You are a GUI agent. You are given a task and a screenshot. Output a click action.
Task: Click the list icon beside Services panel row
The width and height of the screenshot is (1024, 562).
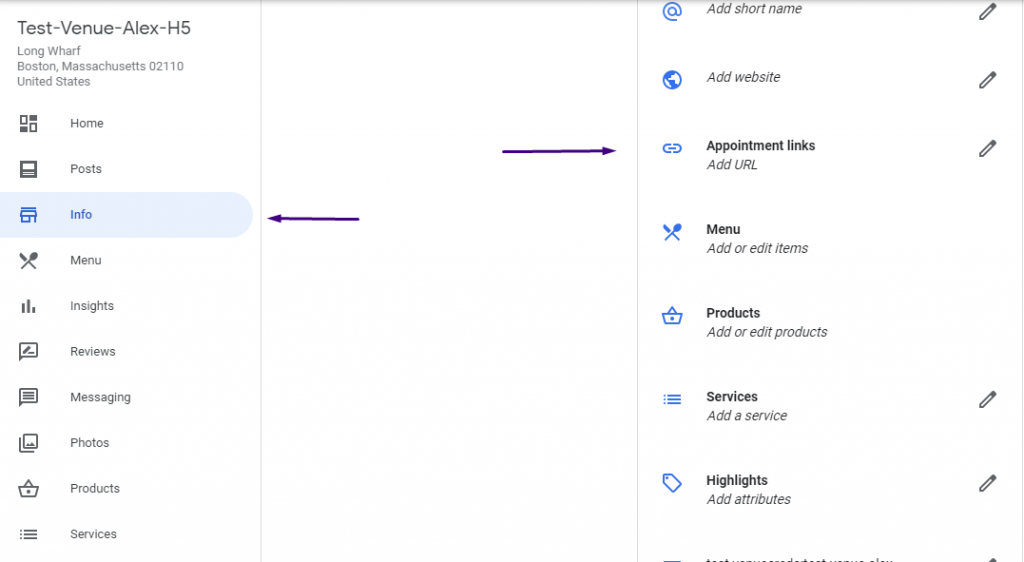tap(672, 399)
